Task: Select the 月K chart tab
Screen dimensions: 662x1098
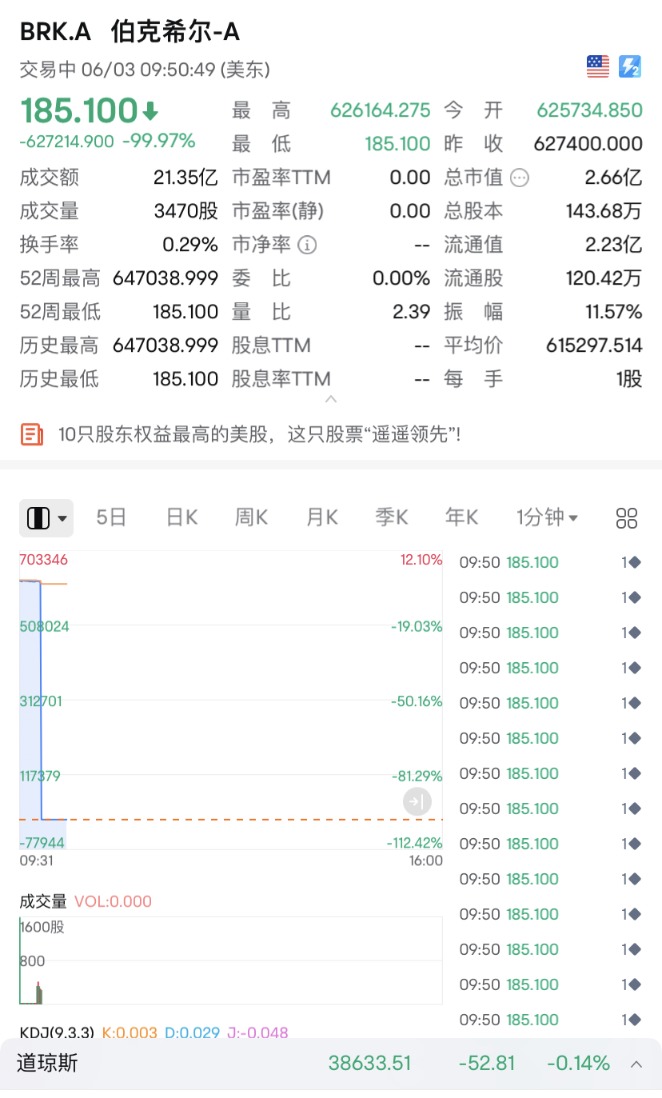Action: coord(321,517)
